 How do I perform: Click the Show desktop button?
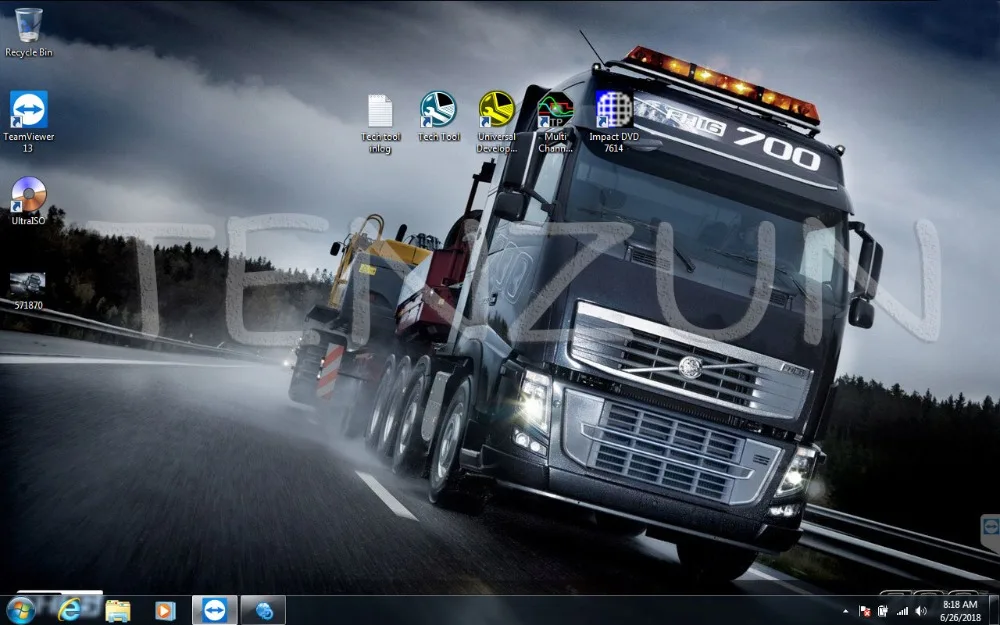pos(994,610)
